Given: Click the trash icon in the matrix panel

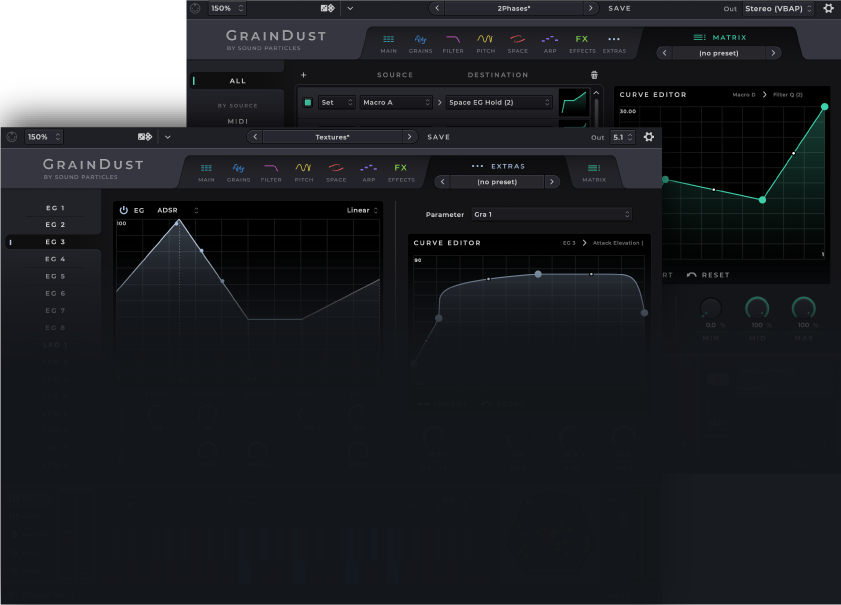Looking at the screenshot, I should [595, 75].
